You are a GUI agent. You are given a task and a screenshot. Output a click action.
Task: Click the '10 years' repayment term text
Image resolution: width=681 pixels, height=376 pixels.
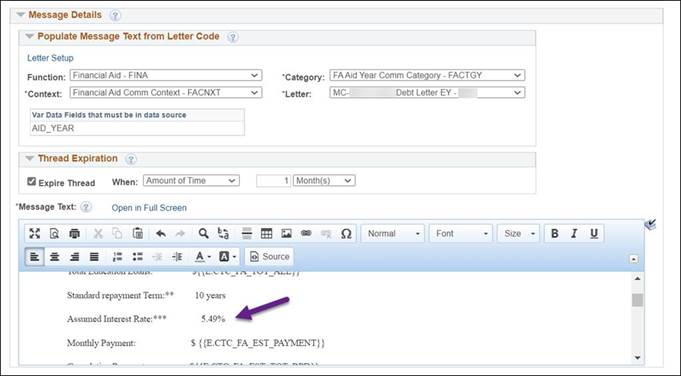pyautogui.click(x=210, y=296)
